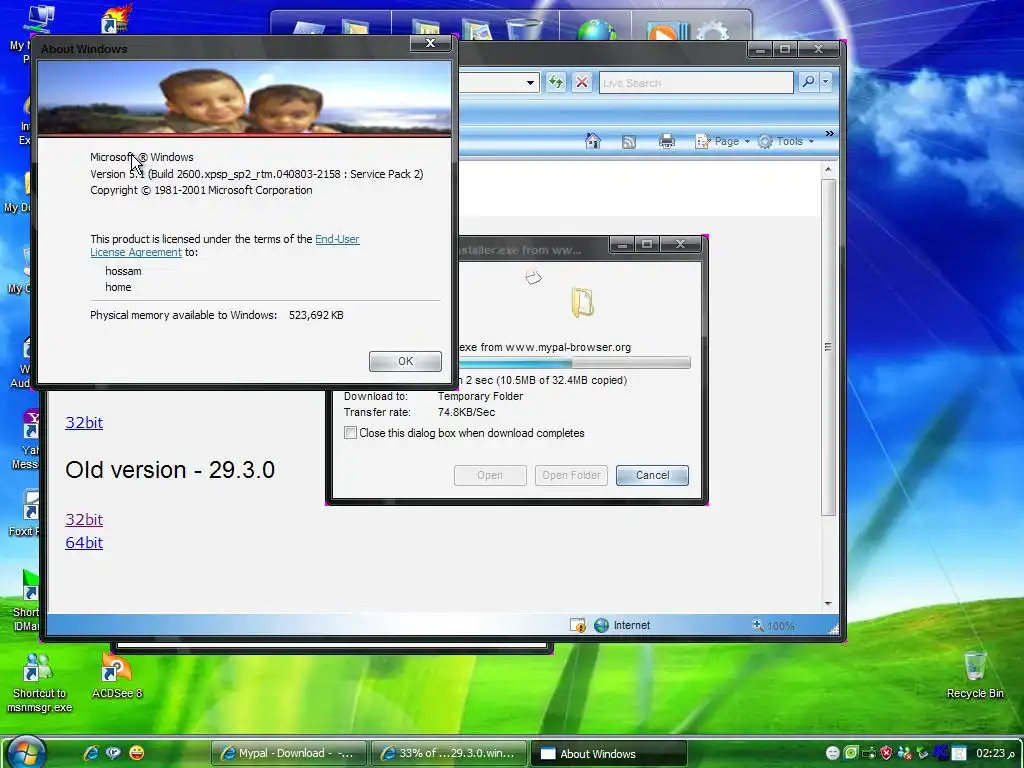Screen dimensions: 1024x768
Task: Click the Live Search magnifier button
Action: click(808, 82)
